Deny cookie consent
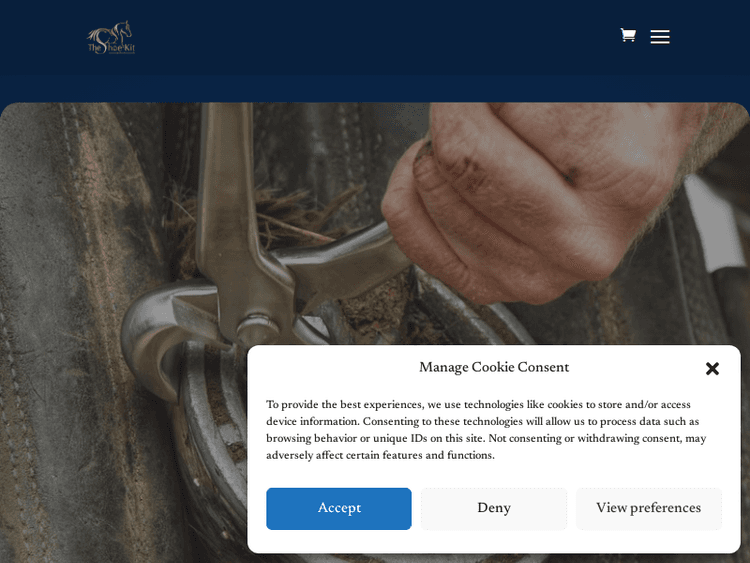This screenshot has height=563, width=750. point(494,508)
